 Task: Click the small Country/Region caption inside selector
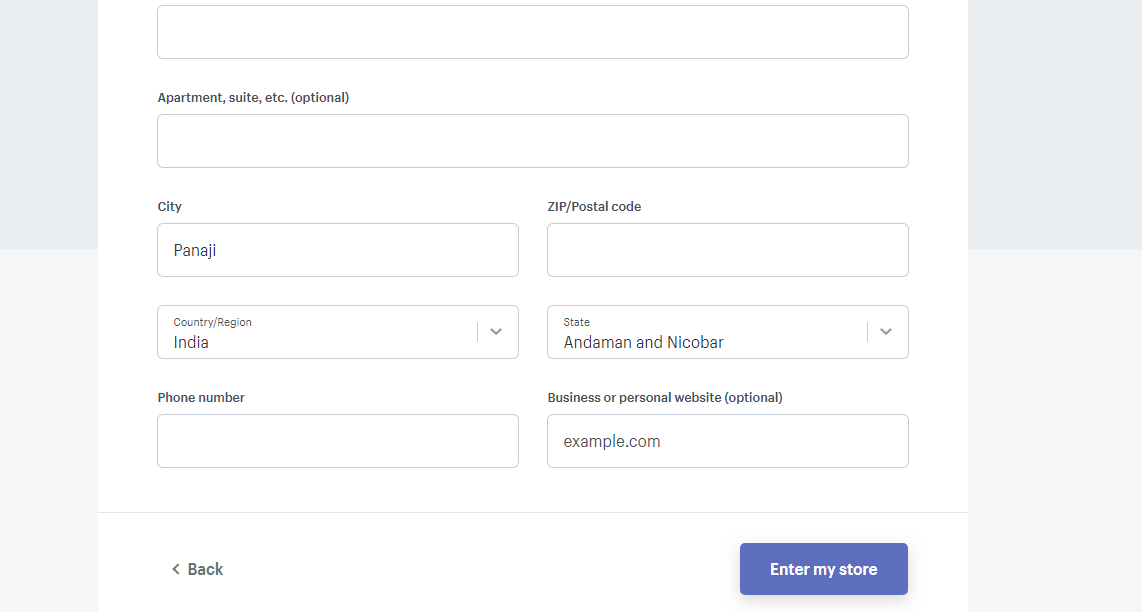coord(213,322)
